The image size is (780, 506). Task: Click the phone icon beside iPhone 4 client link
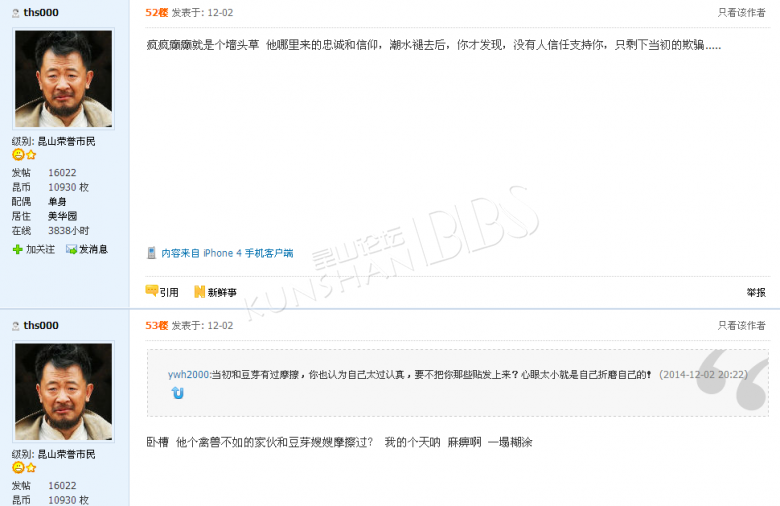point(151,253)
